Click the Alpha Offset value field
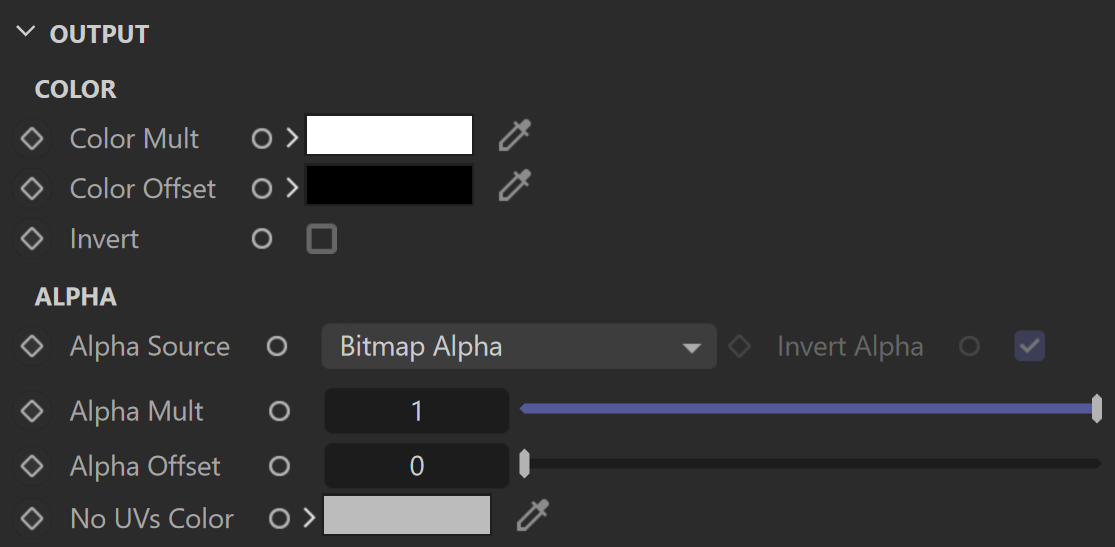 [x=417, y=466]
